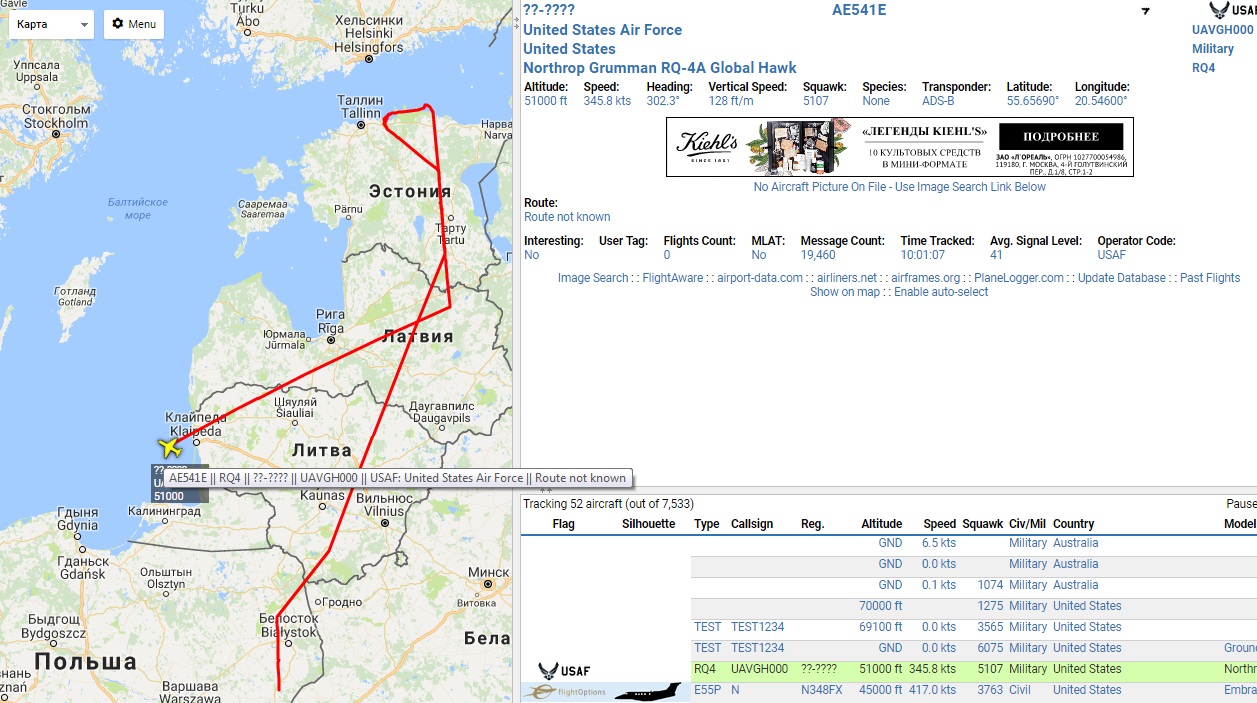Click Enable auto-select link
The width and height of the screenshot is (1257, 703).
pyautogui.click(x=941, y=292)
